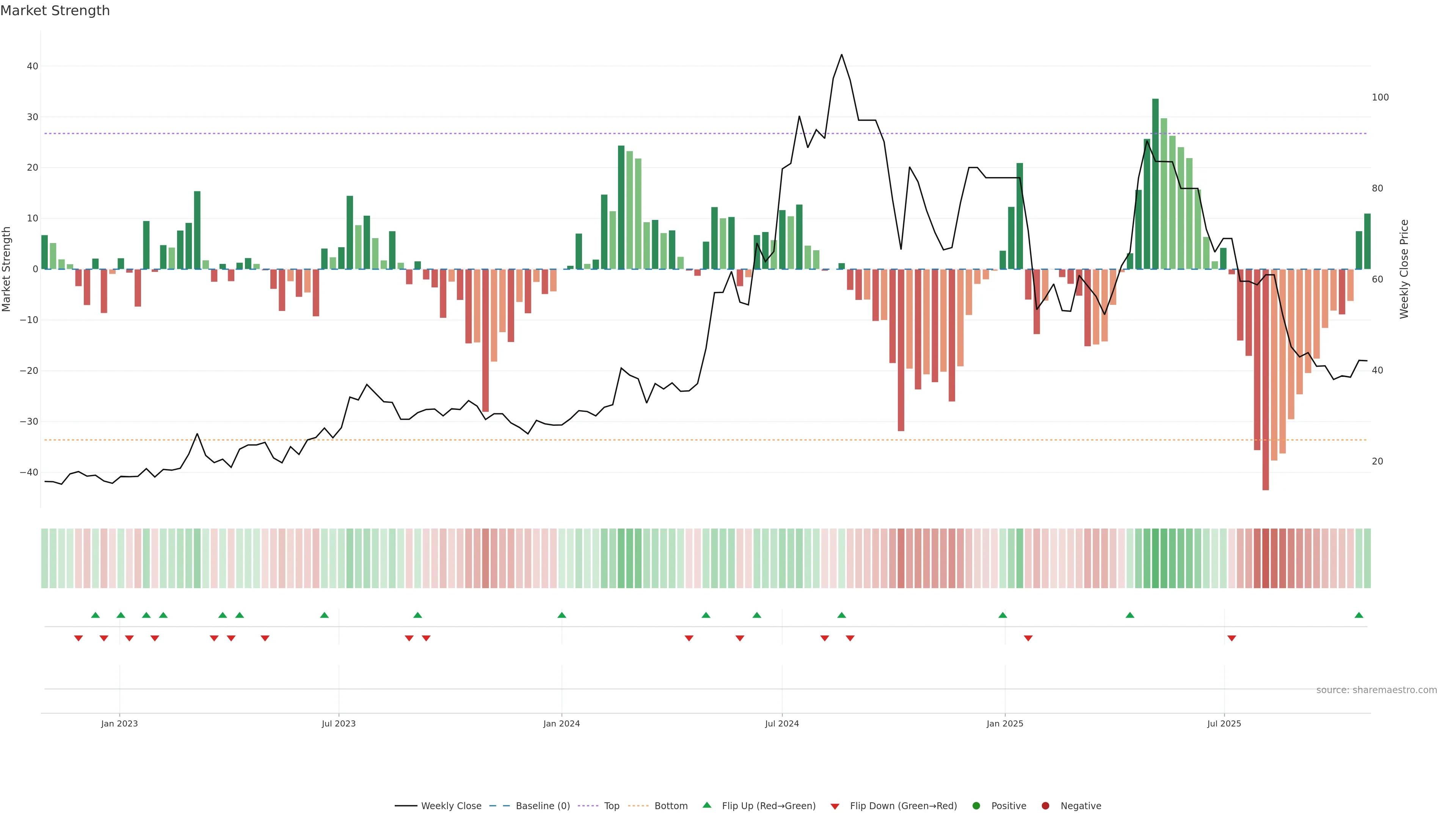The image size is (1456, 819).
Task: Click the last green flip-up marker at far right
Action: pos(1359,615)
